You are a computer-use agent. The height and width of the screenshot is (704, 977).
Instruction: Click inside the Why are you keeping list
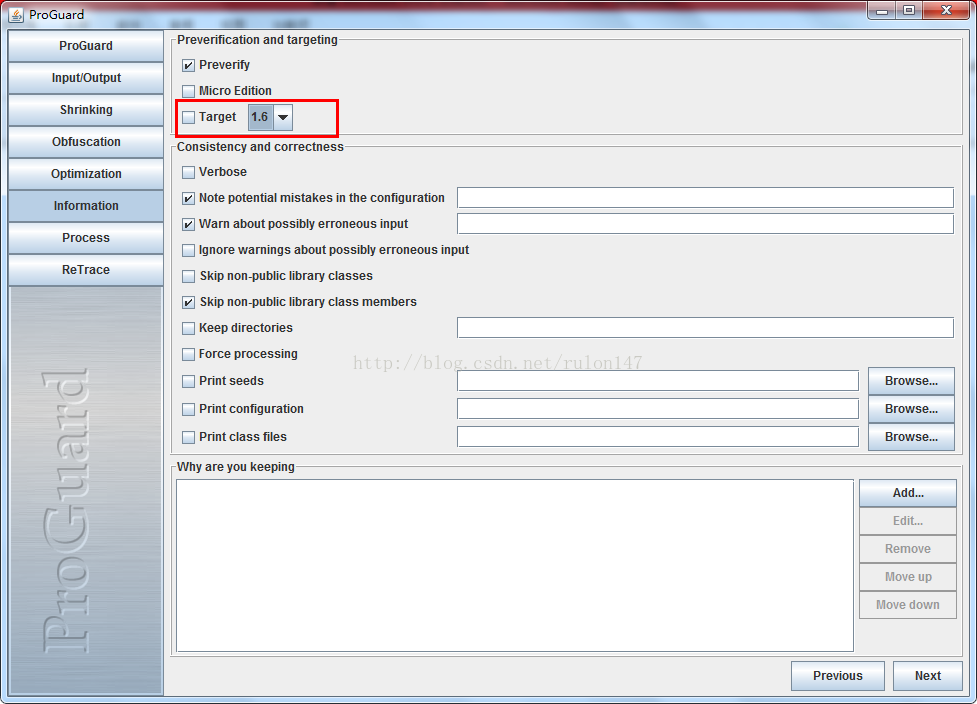[x=515, y=566]
